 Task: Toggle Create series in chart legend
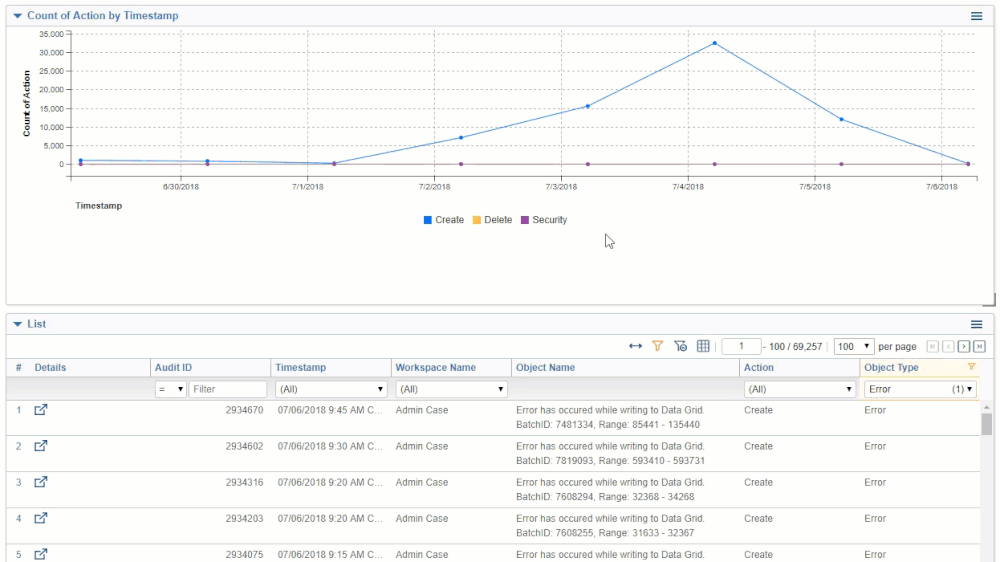point(443,220)
